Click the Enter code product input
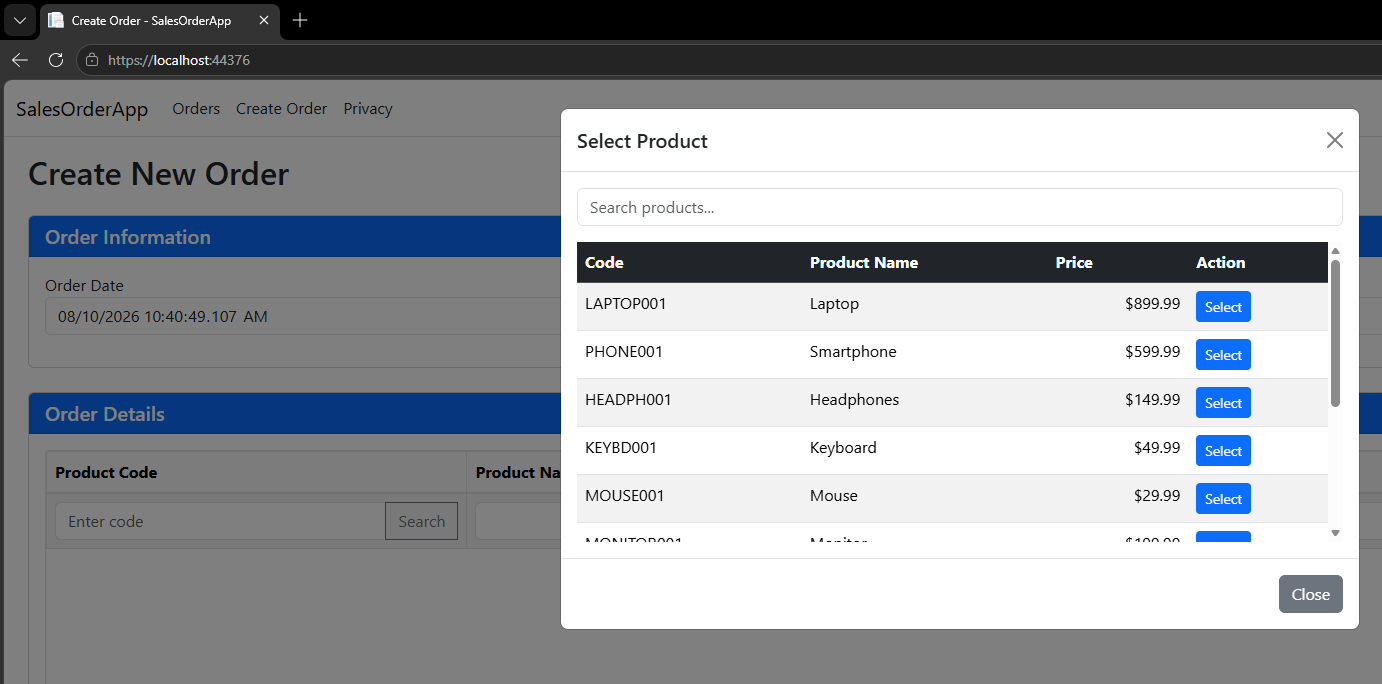Image resolution: width=1382 pixels, height=684 pixels. [220, 521]
